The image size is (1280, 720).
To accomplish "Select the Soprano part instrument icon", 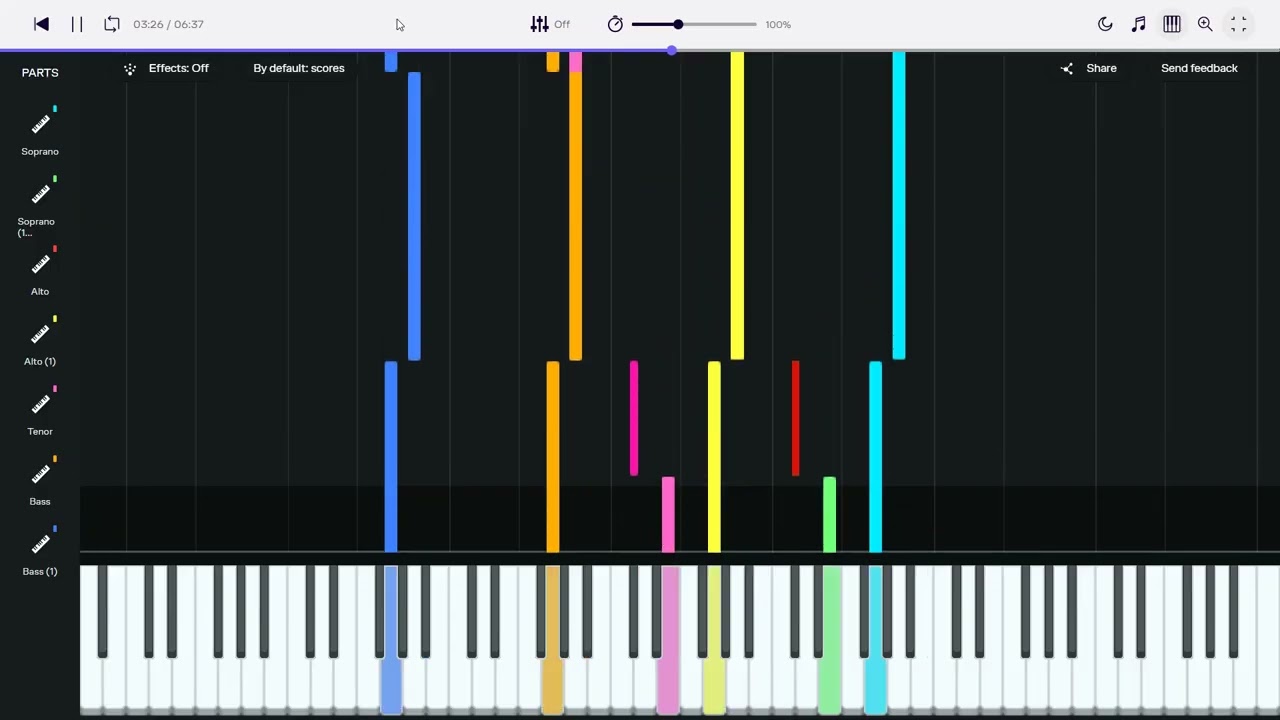I will (40, 124).
